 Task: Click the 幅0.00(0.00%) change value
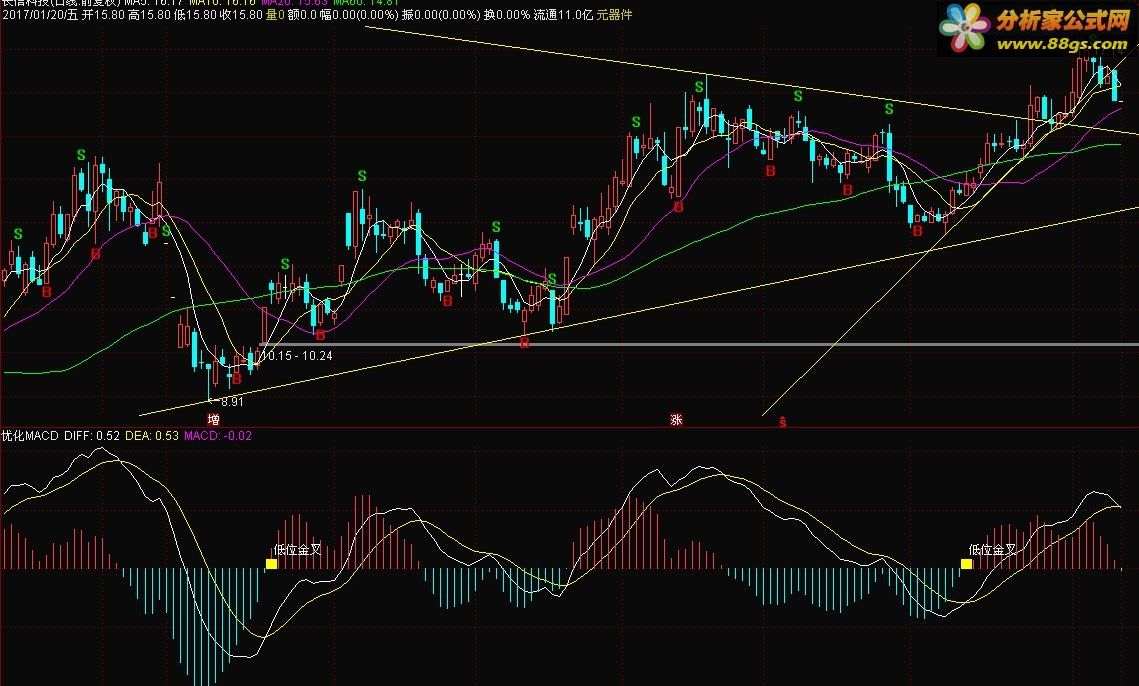(x=359, y=15)
